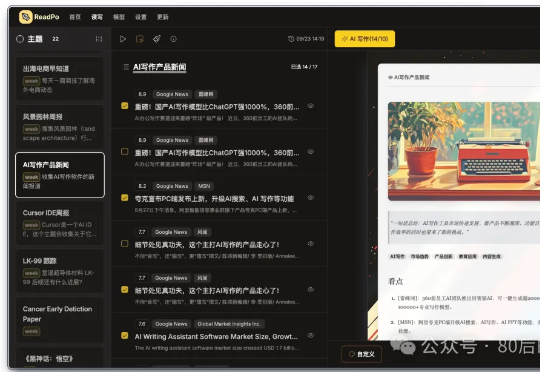Click the 22 topic count badge

click(55, 39)
